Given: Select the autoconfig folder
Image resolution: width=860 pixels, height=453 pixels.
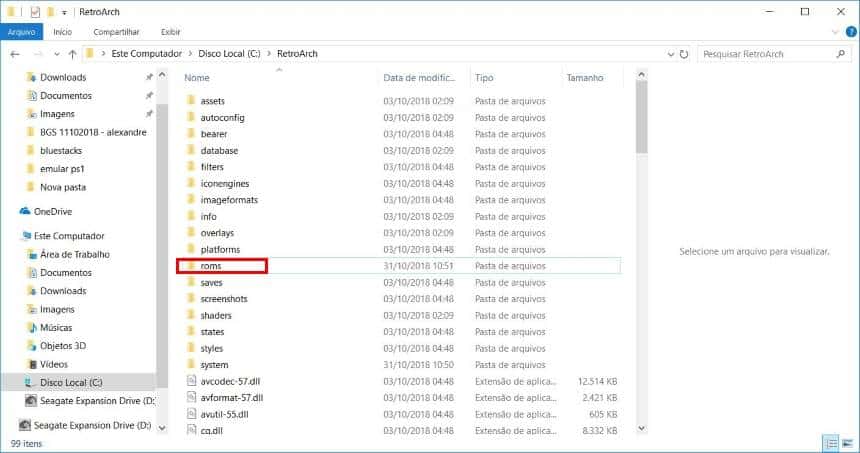Looking at the screenshot, I should [x=222, y=117].
